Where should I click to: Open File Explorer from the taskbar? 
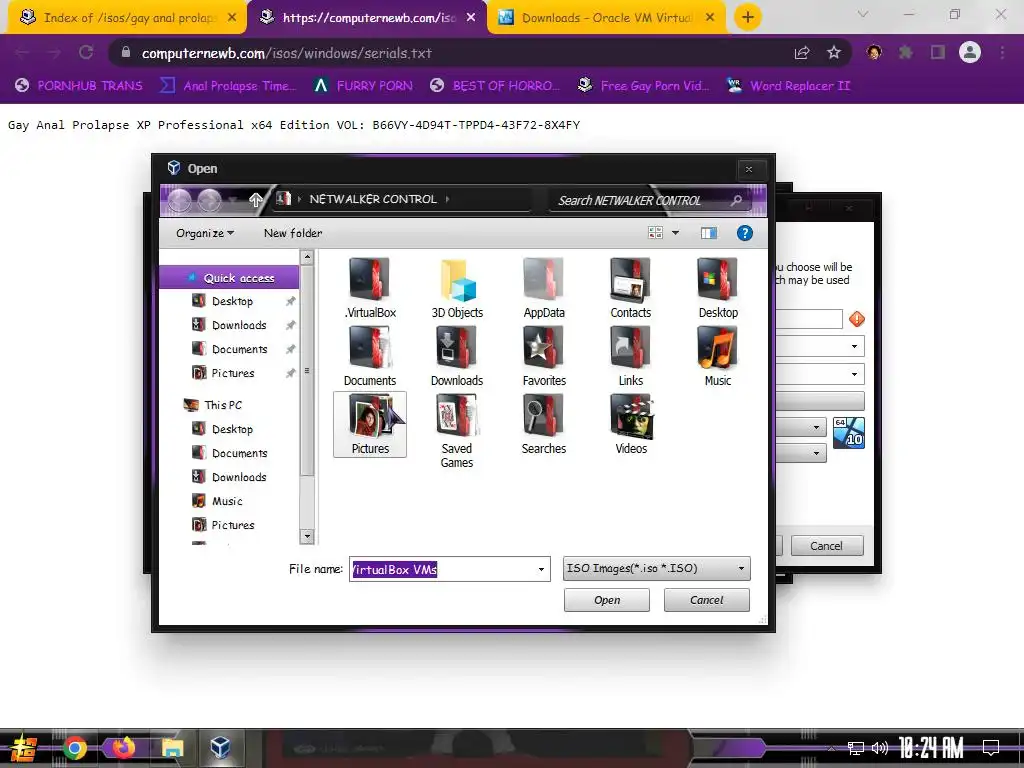click(172, 748)
